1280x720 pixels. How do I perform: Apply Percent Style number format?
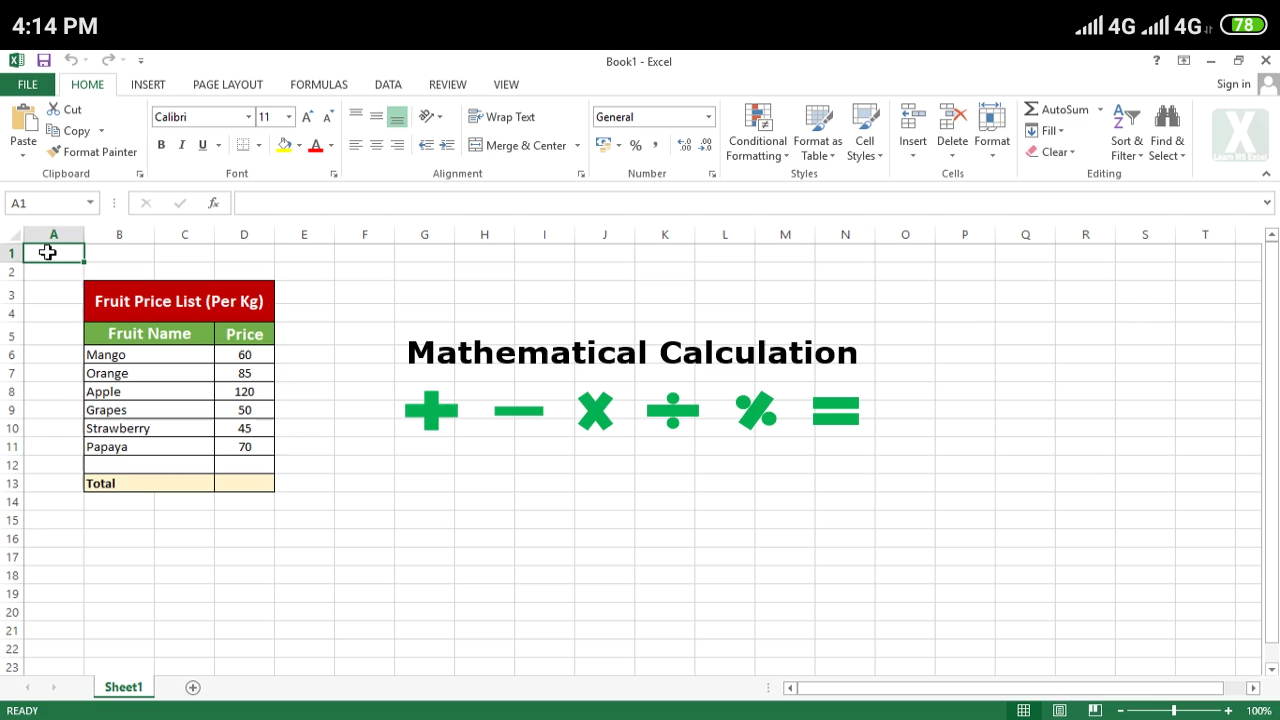coord(635,145)
